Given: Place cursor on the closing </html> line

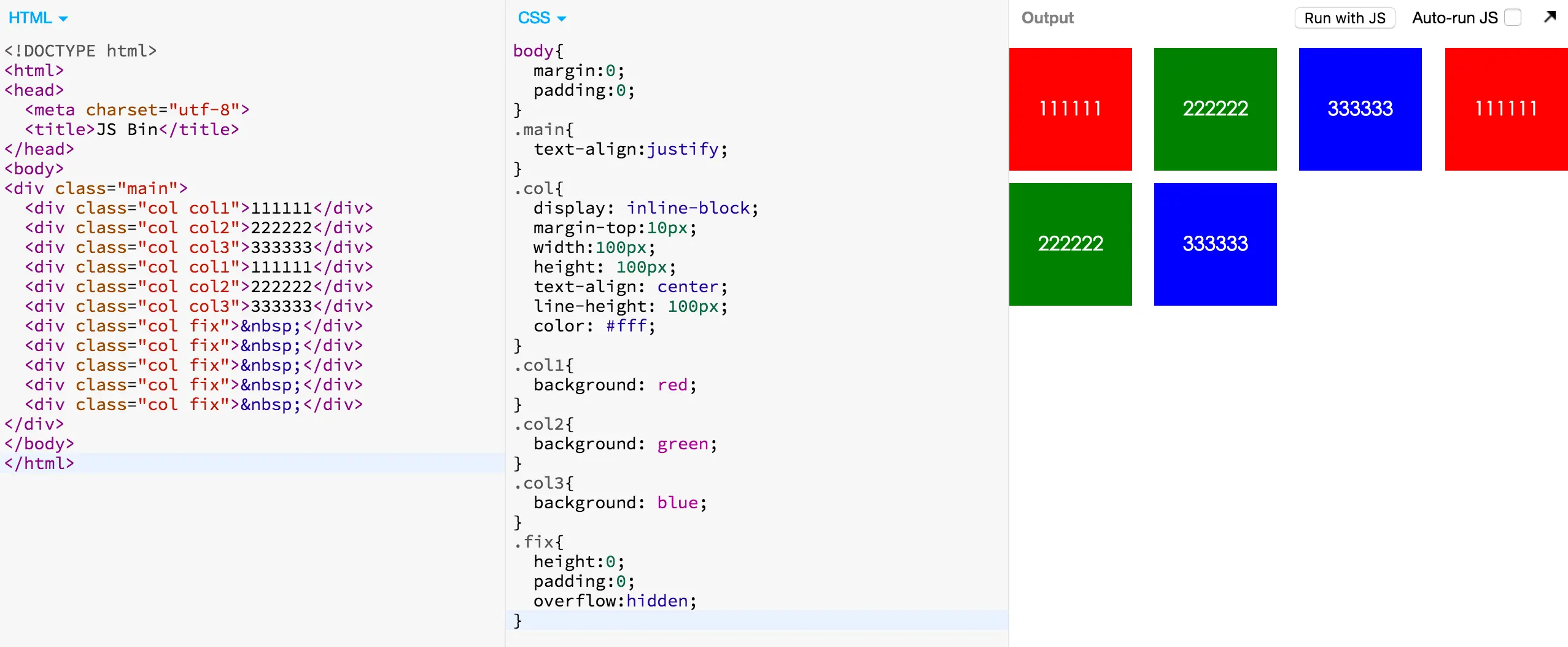Looking at the screenshot, I should [39, 463].
